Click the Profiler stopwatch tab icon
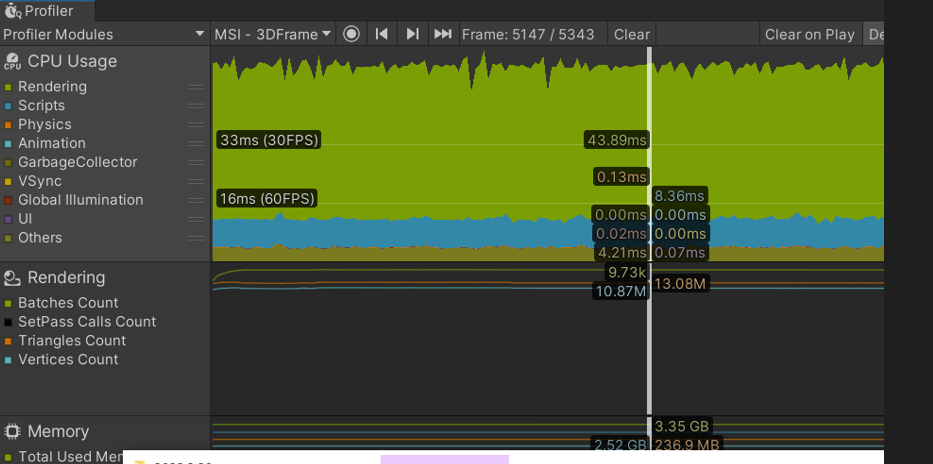Image resolution: width=933 pixels, height=464 pixels. [x=12, y=10]
